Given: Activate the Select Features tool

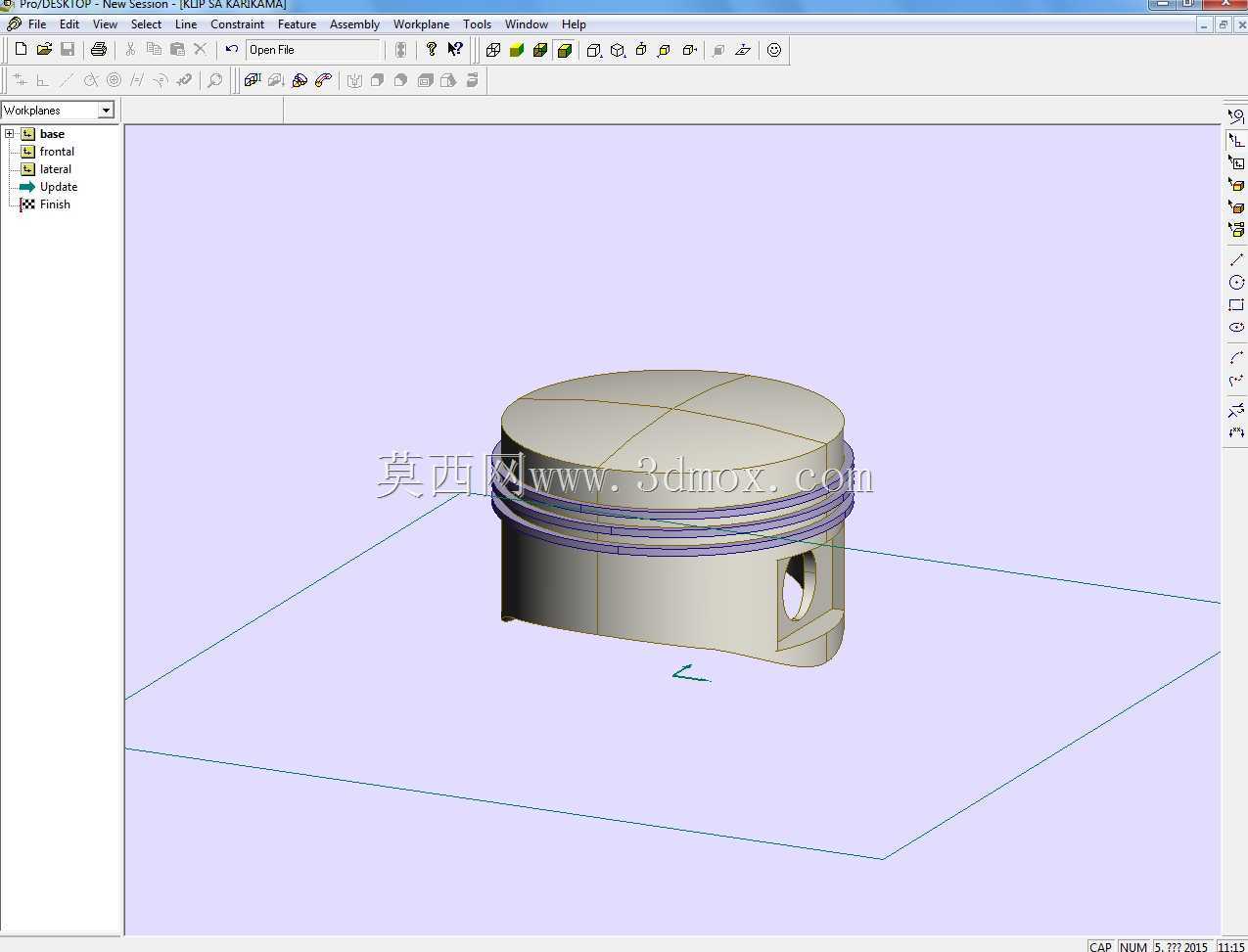Looking at the screenshot, I should (x=1236, y=229).
